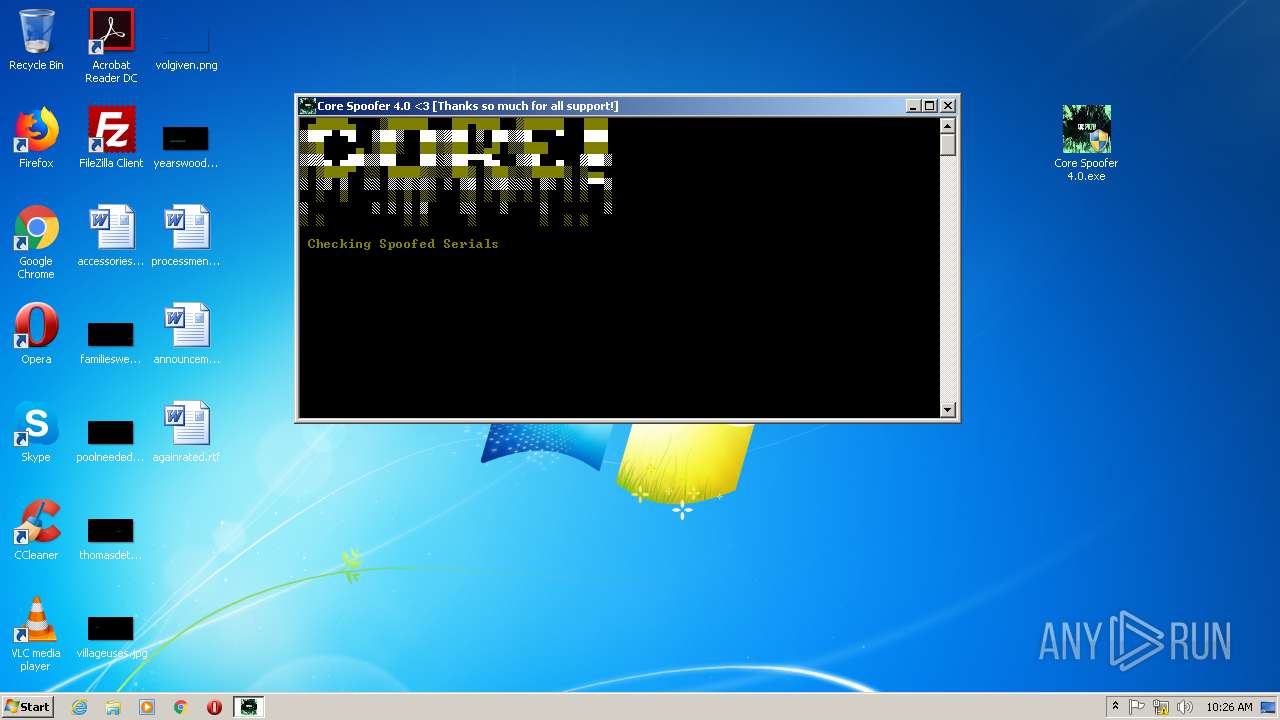Open Chrome from the taskbar
Image resolution: width=1280 pixels, height=720 pixels.
point(181,707)
